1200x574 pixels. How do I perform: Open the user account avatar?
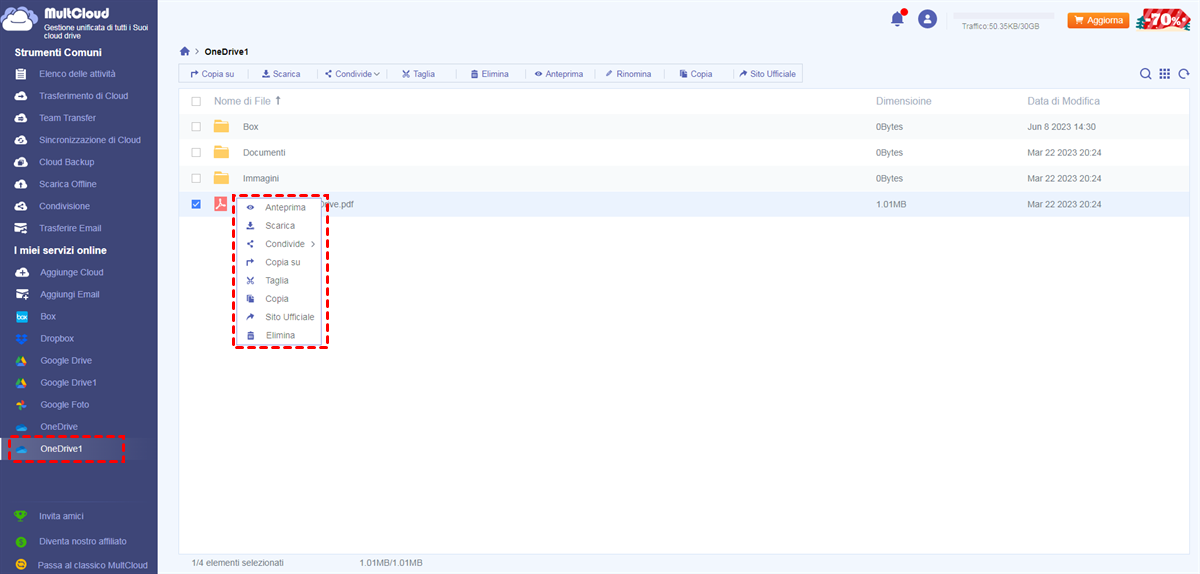click(x=928, y=19)
